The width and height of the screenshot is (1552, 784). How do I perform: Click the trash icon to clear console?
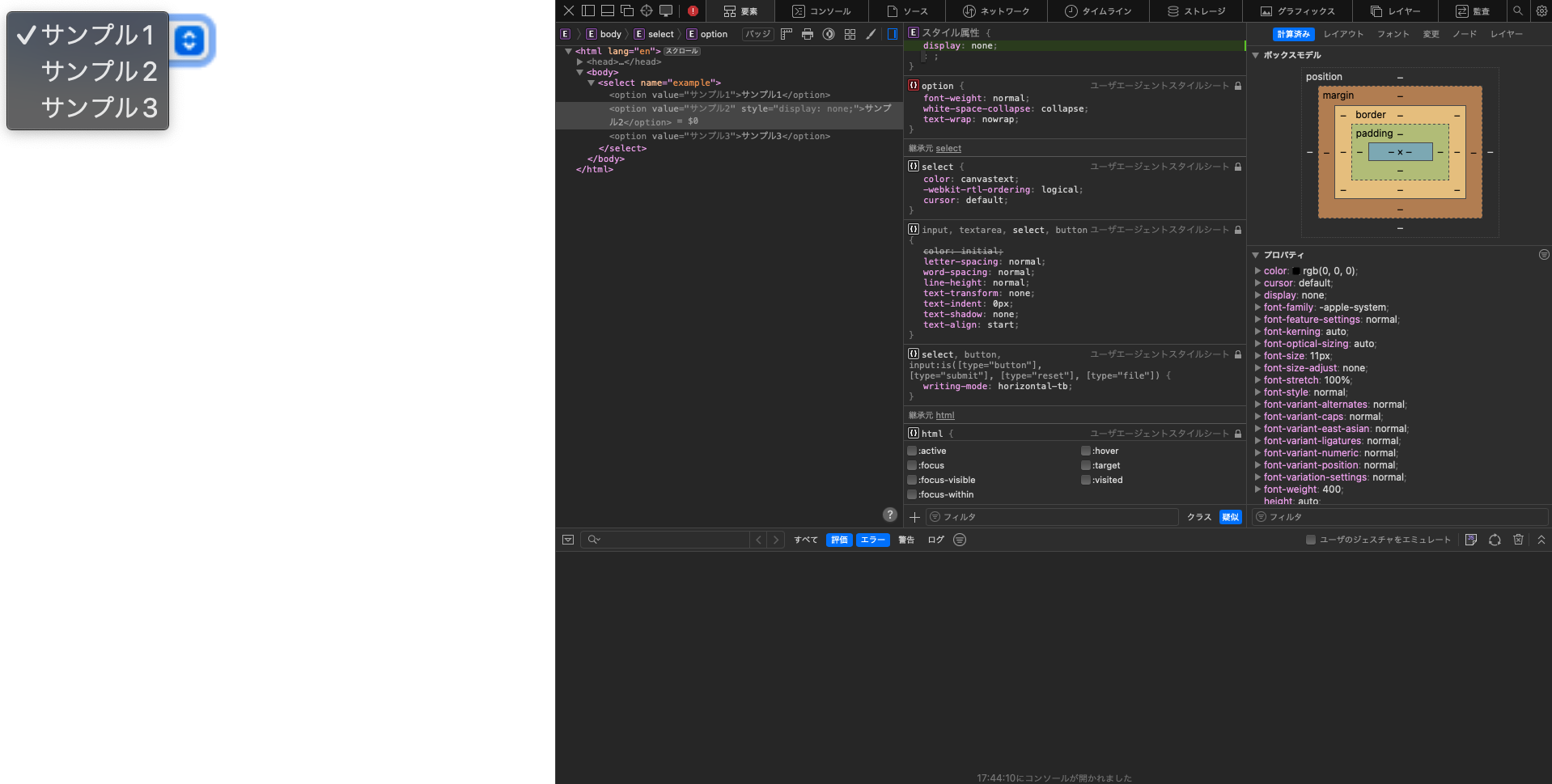(x=1518, y=540)
